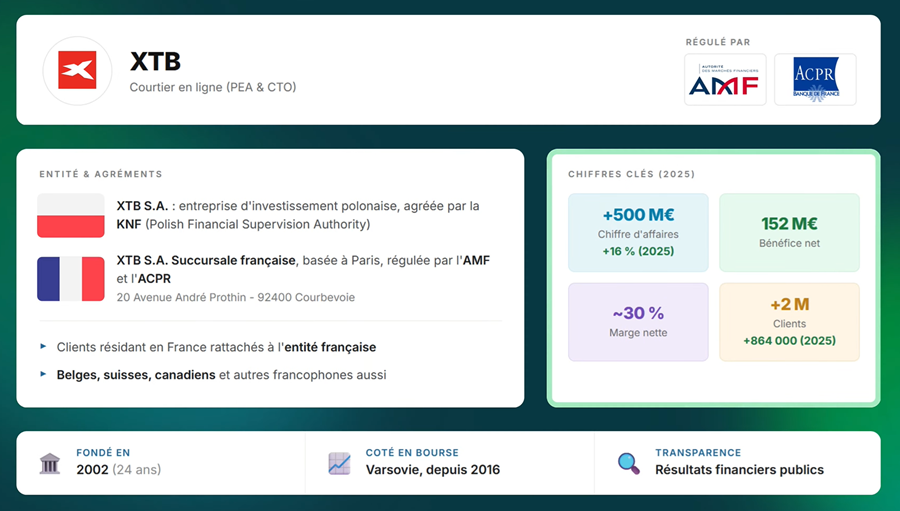
Task: Select the ~30 % Marge nette card
Action: [638, 322]
